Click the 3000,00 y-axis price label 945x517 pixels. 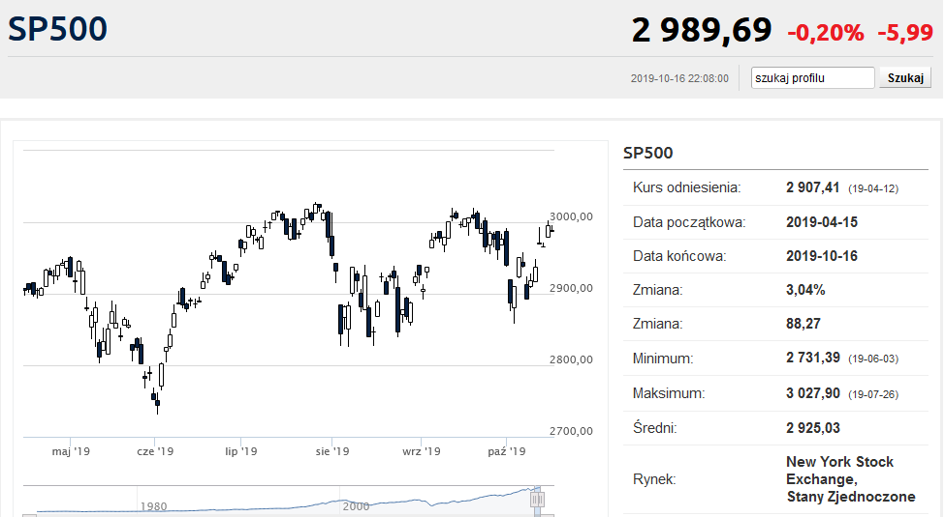pyautogui.click(x=573, y=216)
